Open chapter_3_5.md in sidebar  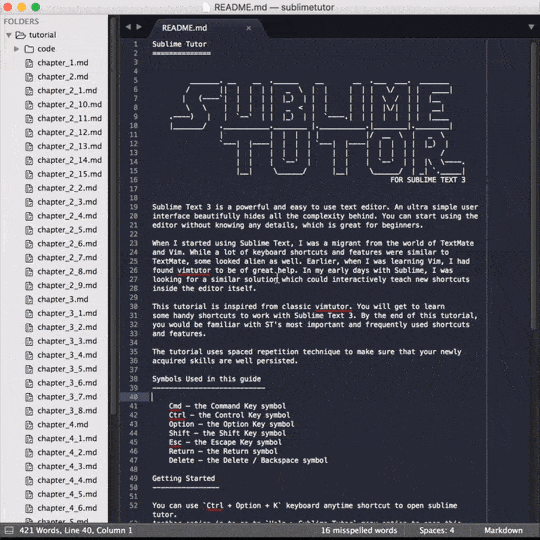click(67, 369)
